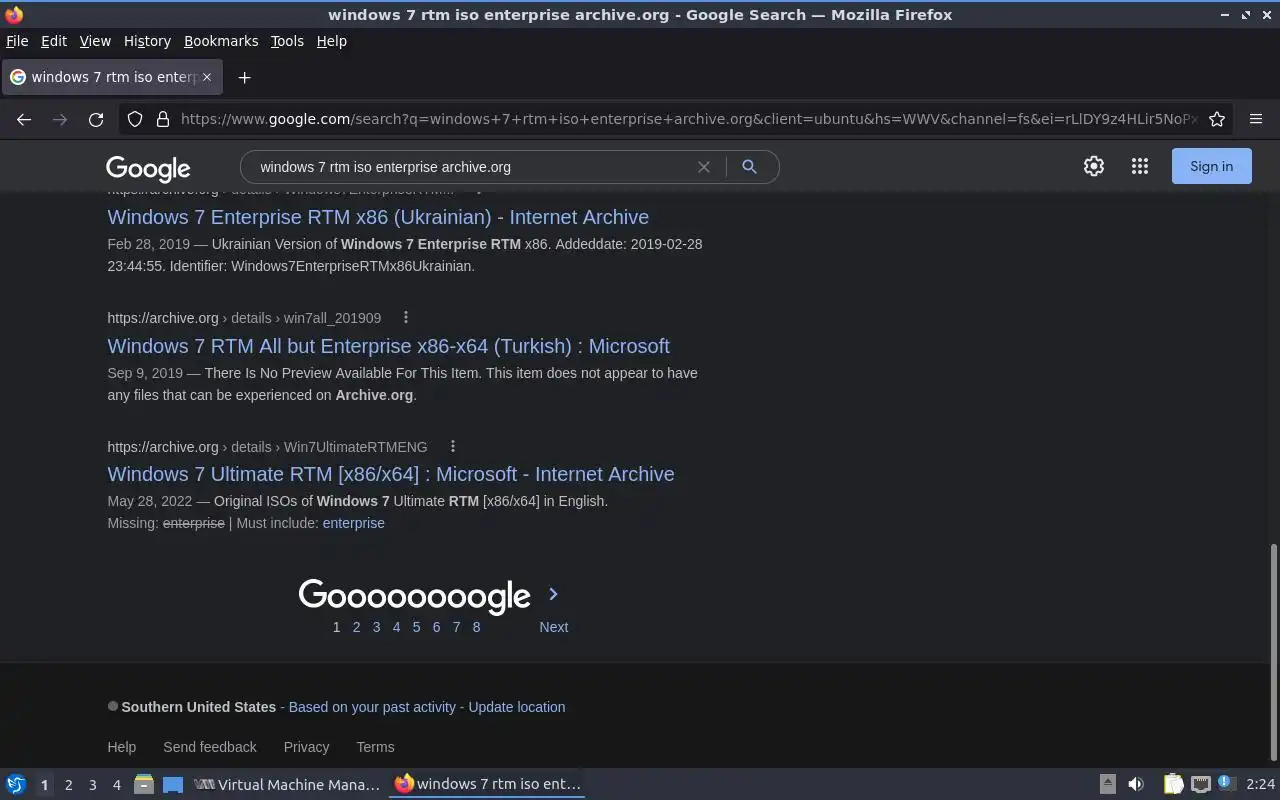Click the Update location link
Screen dimensions: 1280x800
(517, 707)
